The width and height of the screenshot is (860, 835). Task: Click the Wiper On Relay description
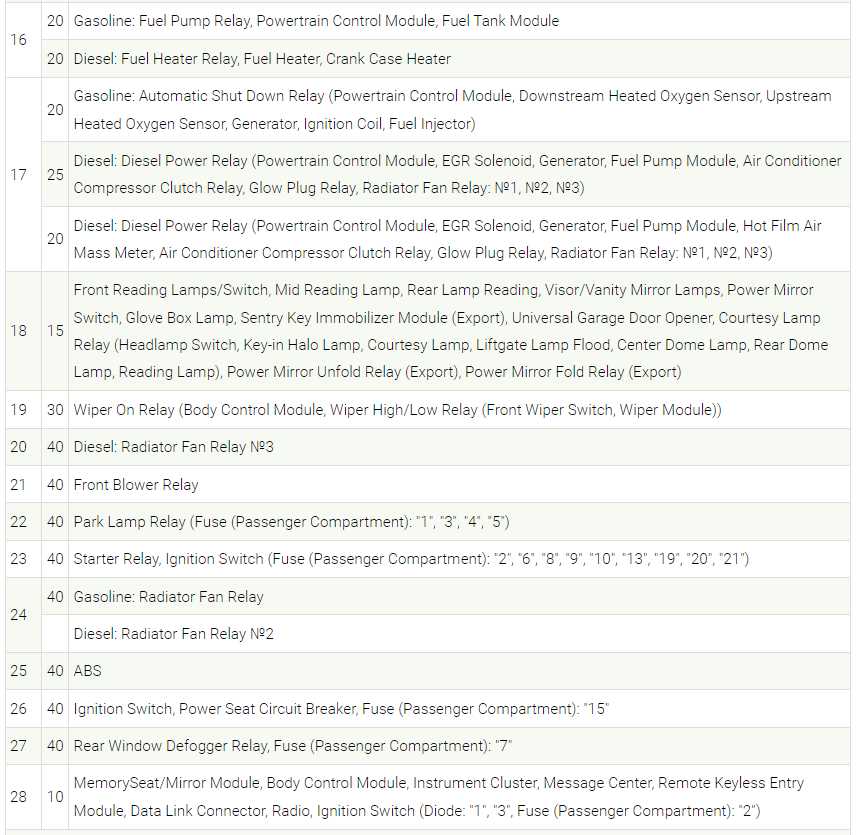click(398, 410)
